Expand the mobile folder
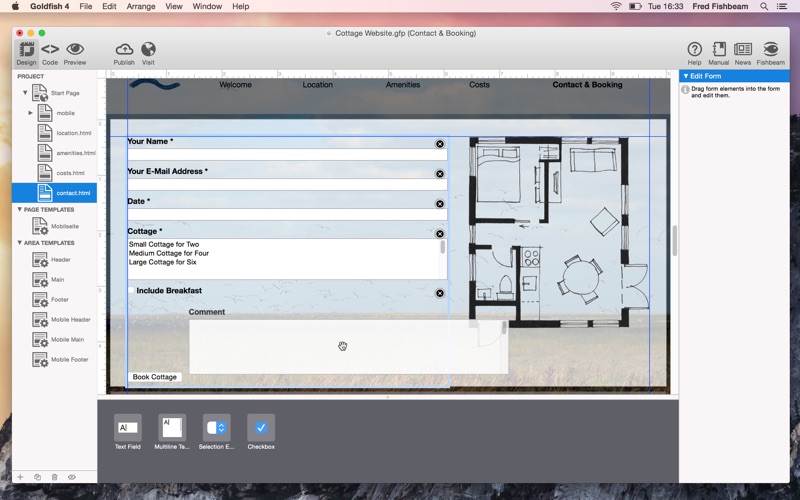The height and width of the screenshot is (500, 800). click(31, 113)
